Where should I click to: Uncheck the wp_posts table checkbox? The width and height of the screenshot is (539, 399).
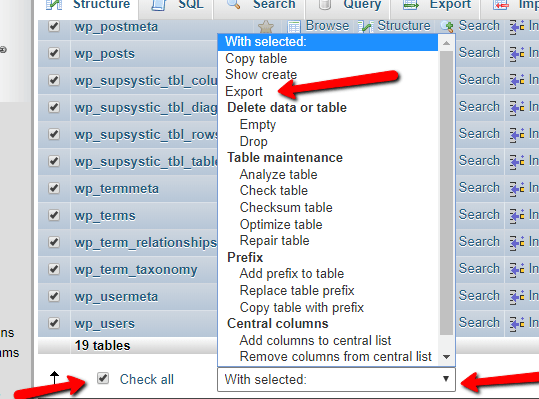click(x=54, y=53)
